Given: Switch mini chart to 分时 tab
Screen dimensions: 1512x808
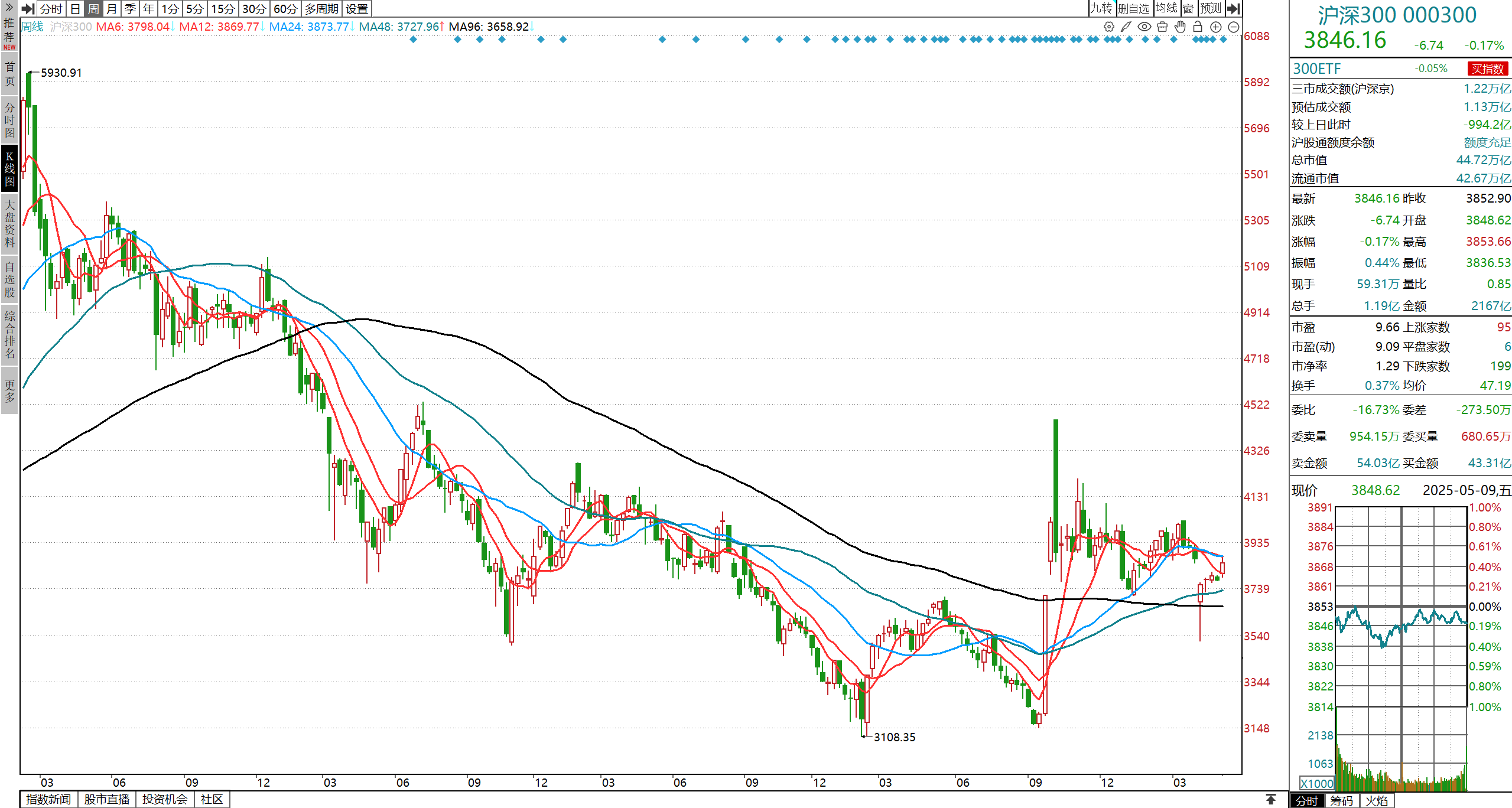Looking at the screenshot, I should pyautogui.click(x=1307, y=800).
